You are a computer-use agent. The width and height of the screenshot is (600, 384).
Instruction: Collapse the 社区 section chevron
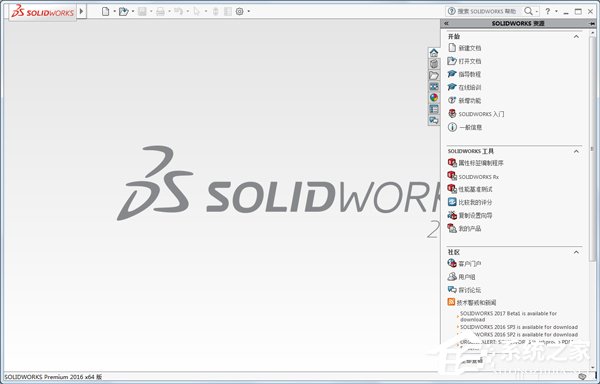coord(576,252)
